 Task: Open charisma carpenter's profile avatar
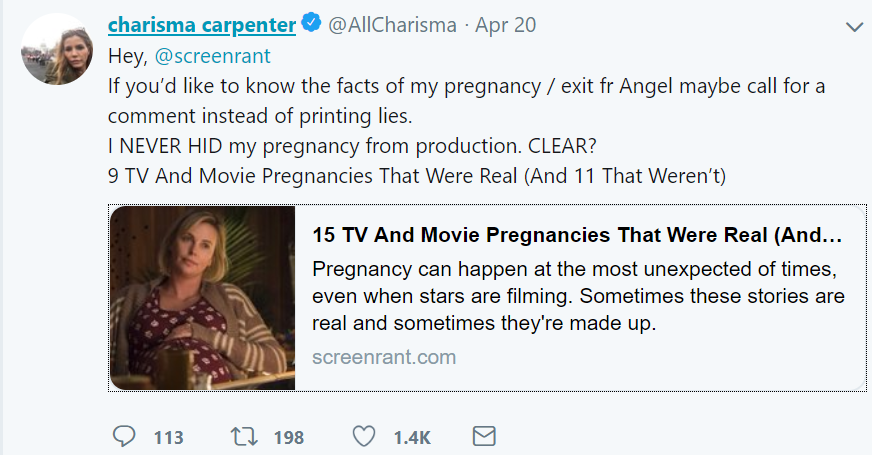pos(57,48)
